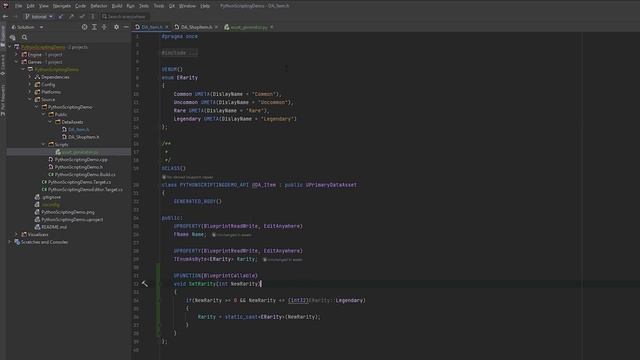Click the Update Project toolbar icon

(x=61, y=17)
